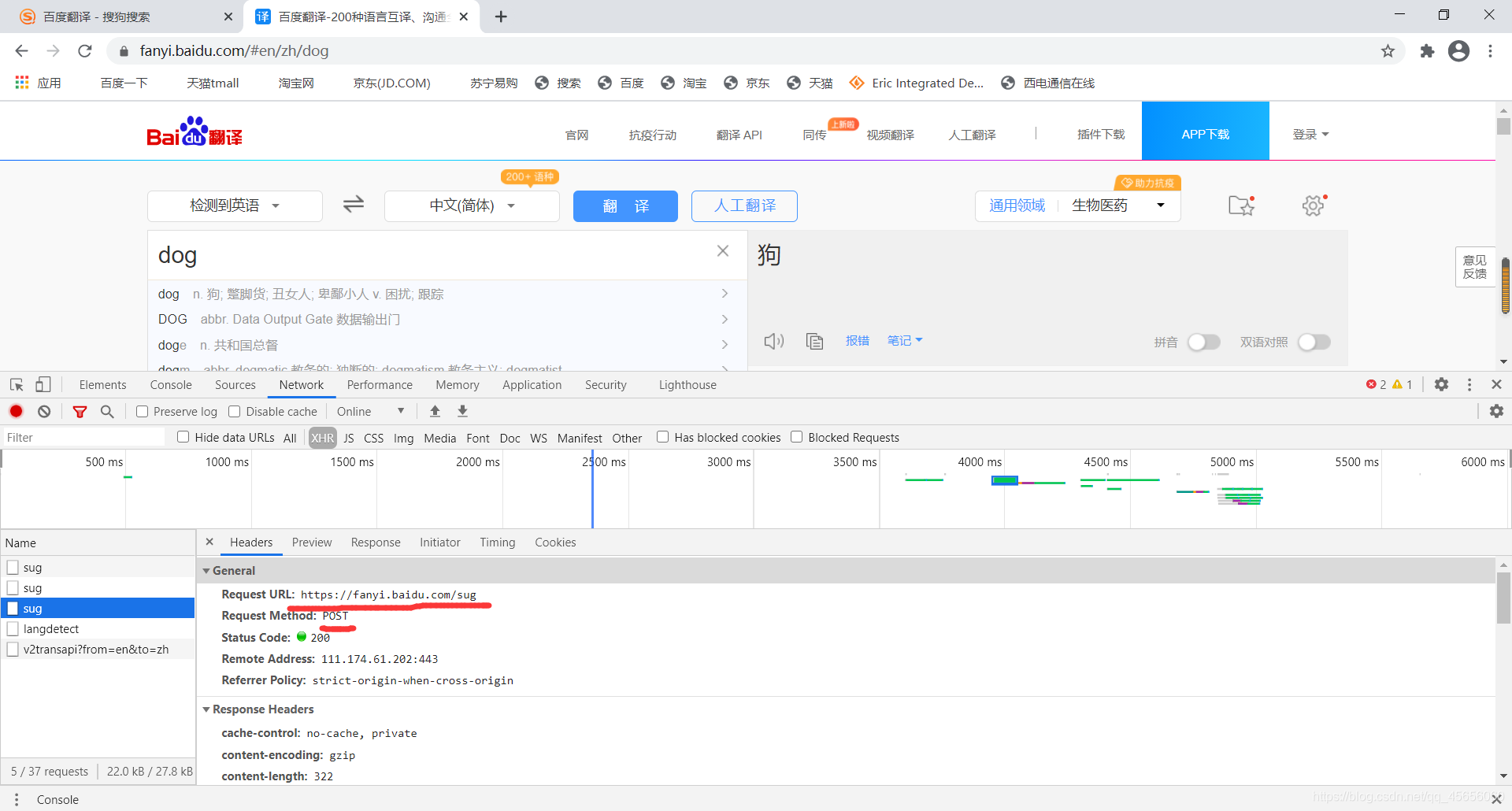The image size is (1512, 811).
Task: Open source language dropdown 检测到英语
Action: pyautogui.click(x=235, y=206)
